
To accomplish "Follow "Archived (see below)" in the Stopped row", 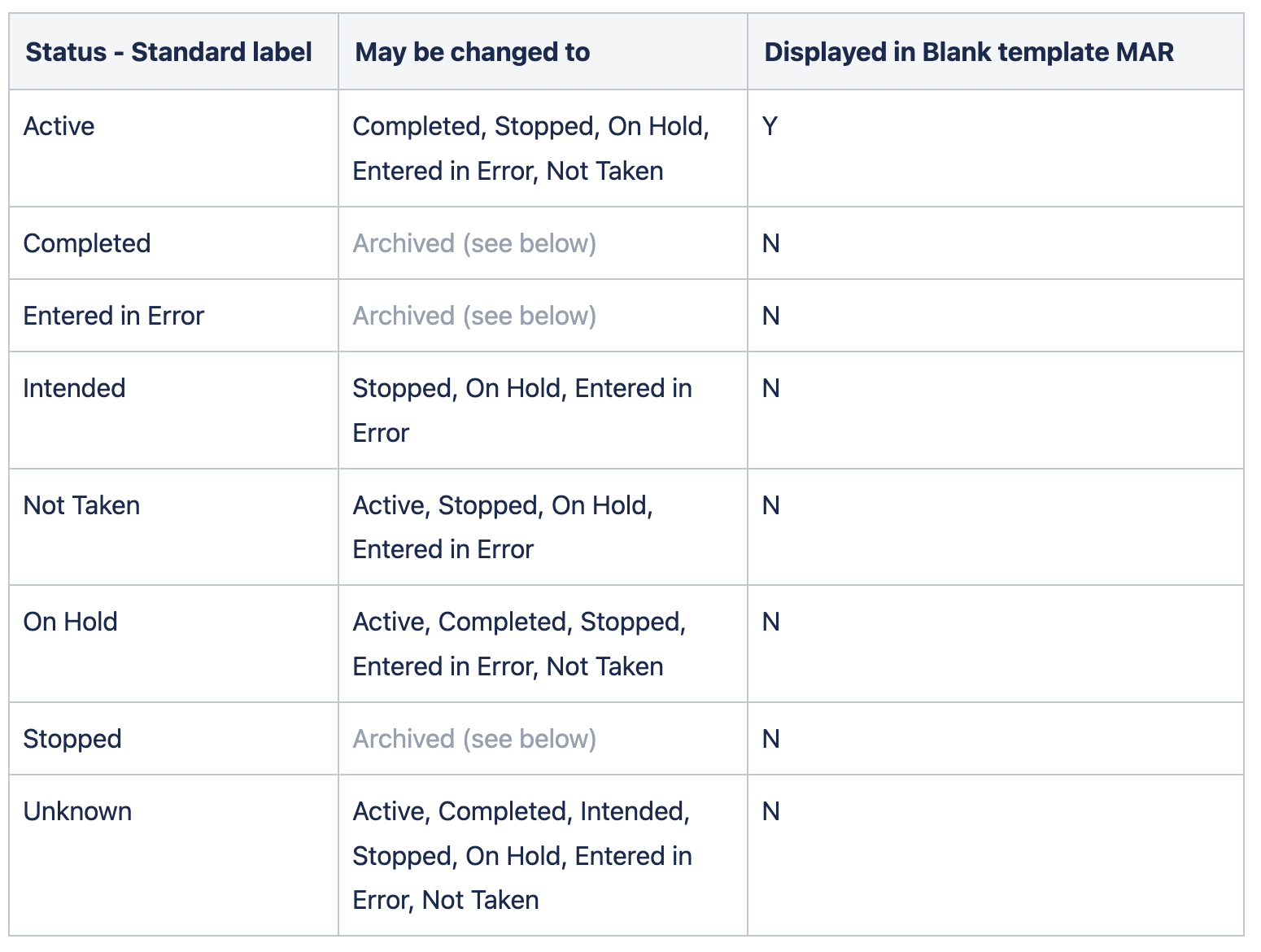I will click(x=474, y=739).
